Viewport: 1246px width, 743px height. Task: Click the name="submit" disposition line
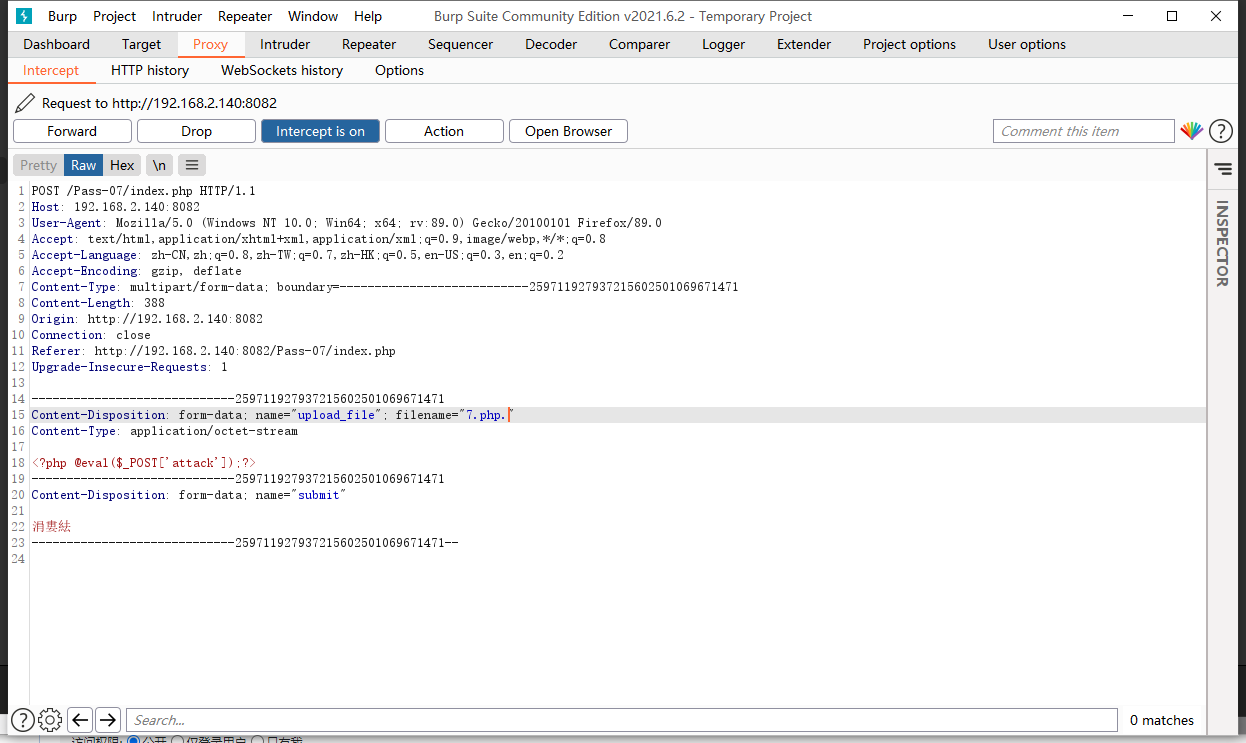tap(188, 495)
